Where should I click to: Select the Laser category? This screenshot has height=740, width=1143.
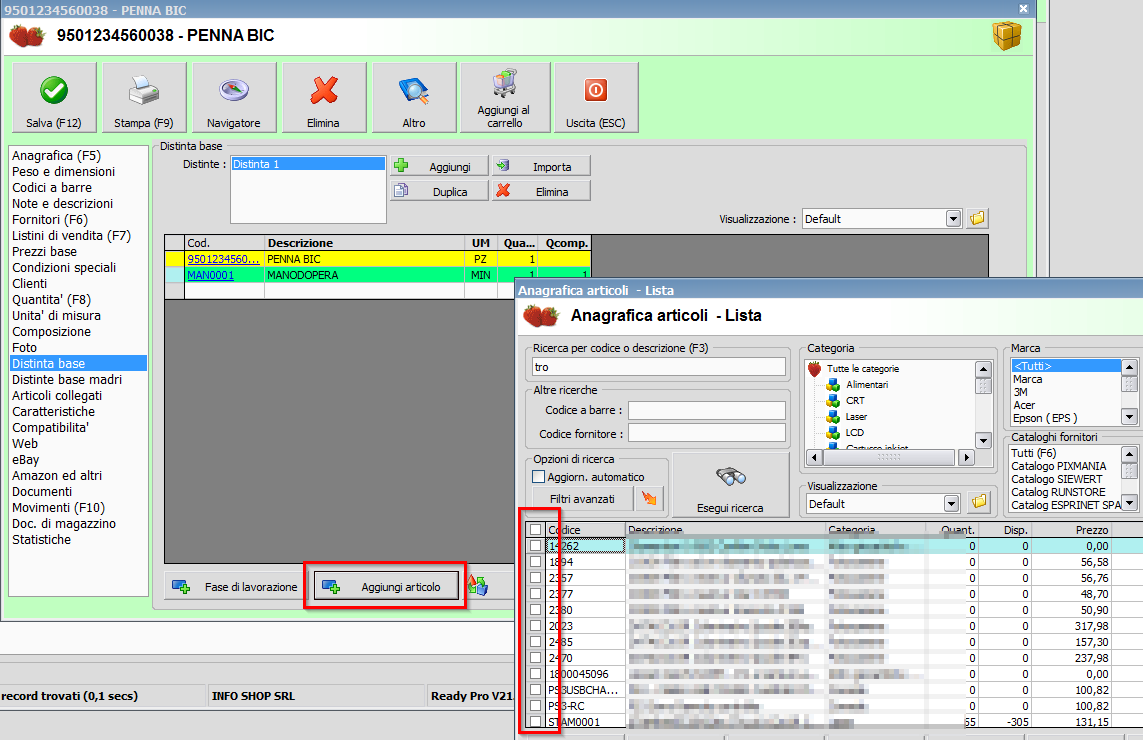pyautogui.click(x=856, y=416)
